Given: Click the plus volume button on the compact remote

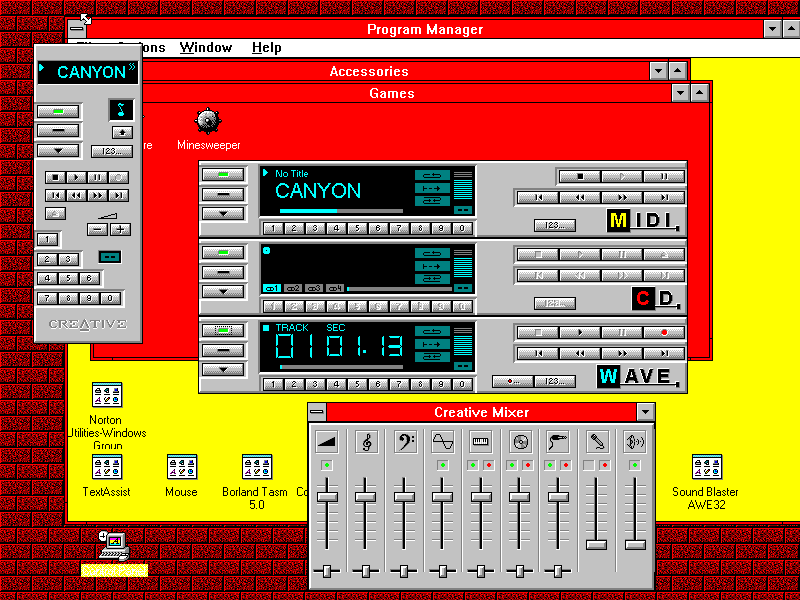Looking at the screenshot, I should click(120, 230).
